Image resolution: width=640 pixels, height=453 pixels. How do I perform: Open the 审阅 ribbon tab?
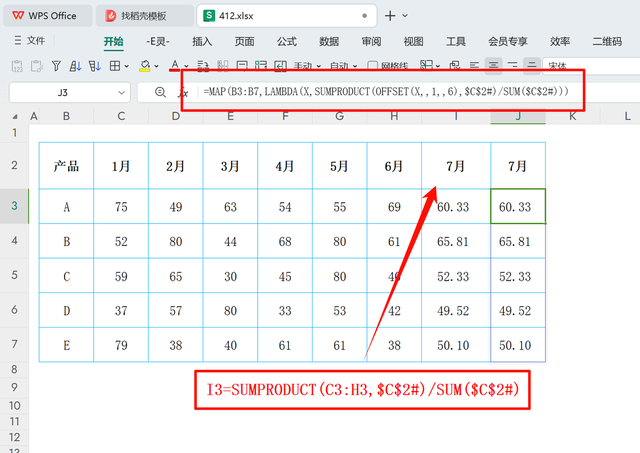point(371,41)
